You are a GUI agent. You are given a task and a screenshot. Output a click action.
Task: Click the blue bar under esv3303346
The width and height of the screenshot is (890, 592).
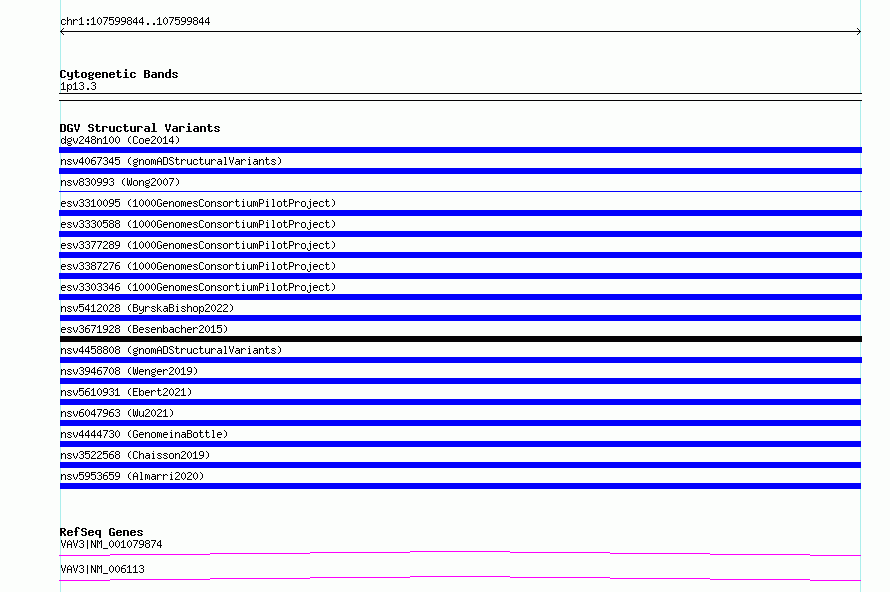click(x=460, y=297)
